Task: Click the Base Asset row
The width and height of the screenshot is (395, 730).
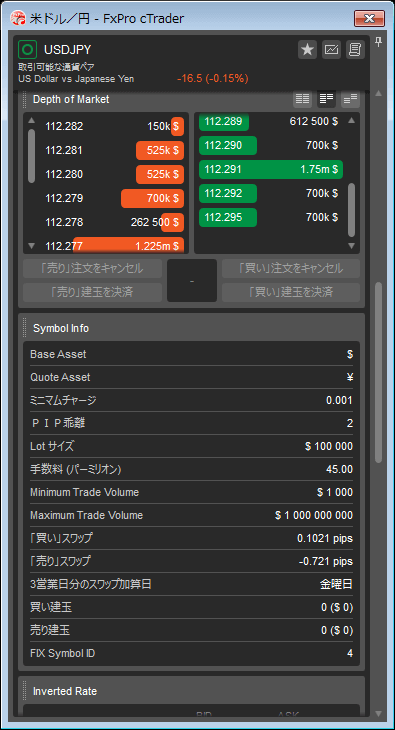Action: 191,354
